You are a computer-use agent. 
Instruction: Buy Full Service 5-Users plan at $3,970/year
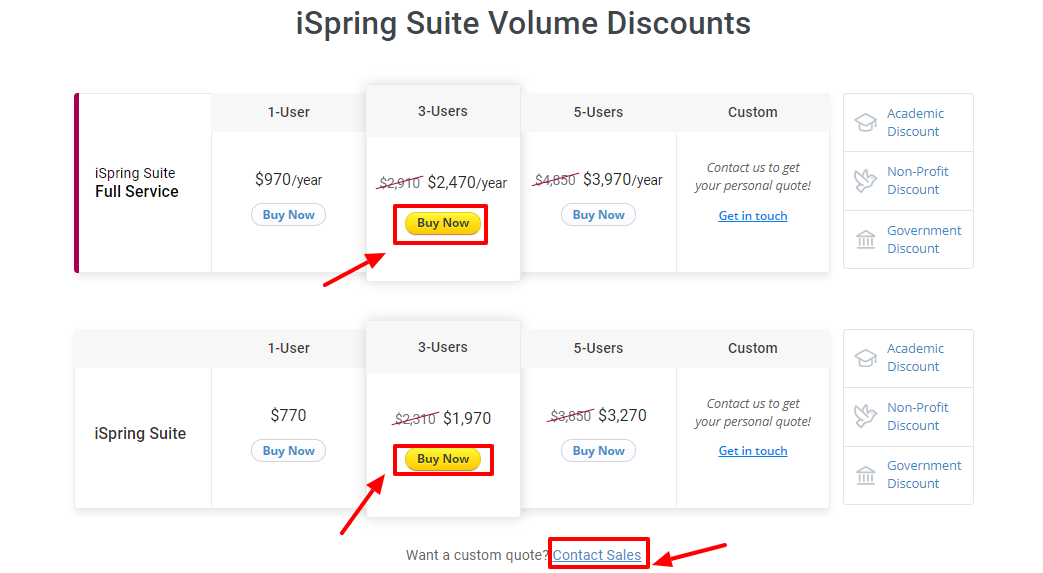tap(598, 215)
